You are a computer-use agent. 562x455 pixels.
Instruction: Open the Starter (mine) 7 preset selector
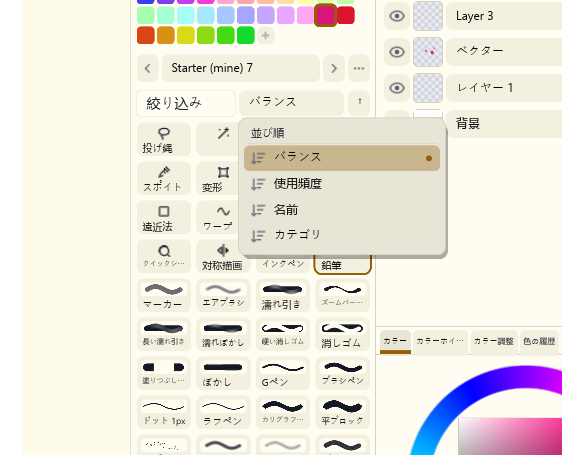click(x=240, y=68)
